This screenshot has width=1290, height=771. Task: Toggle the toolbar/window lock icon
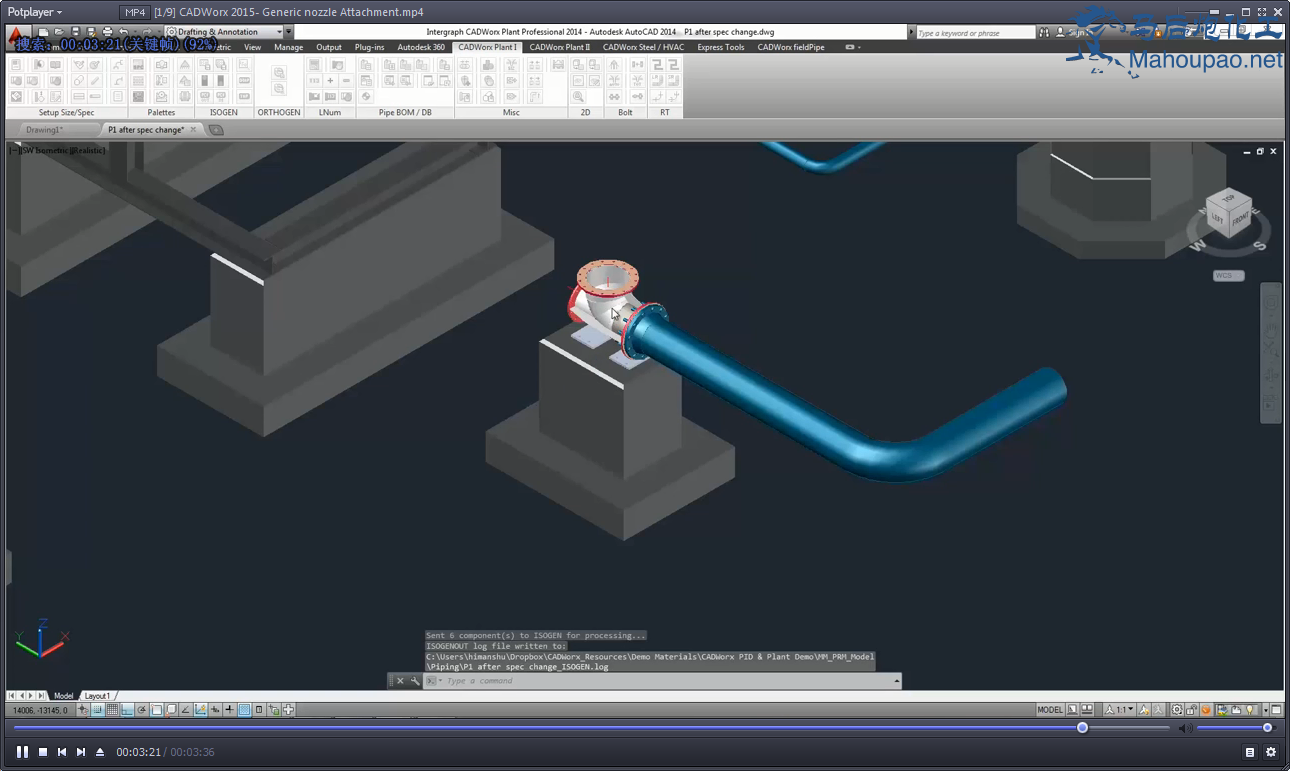(x=1192, y=710)
